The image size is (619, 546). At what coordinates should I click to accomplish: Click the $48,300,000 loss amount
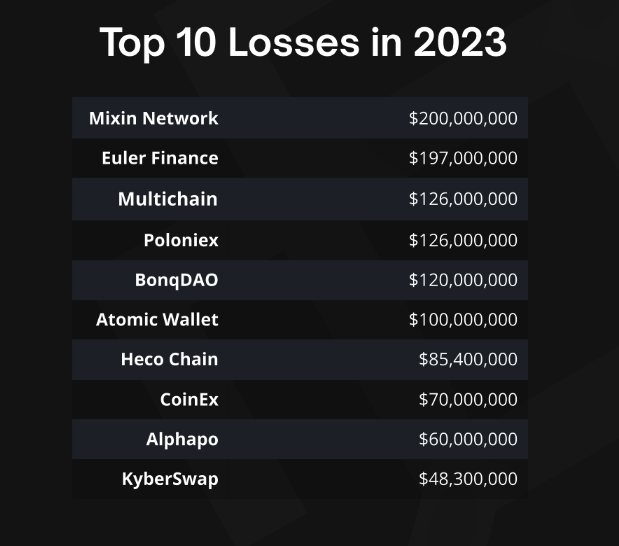[468, 479]
